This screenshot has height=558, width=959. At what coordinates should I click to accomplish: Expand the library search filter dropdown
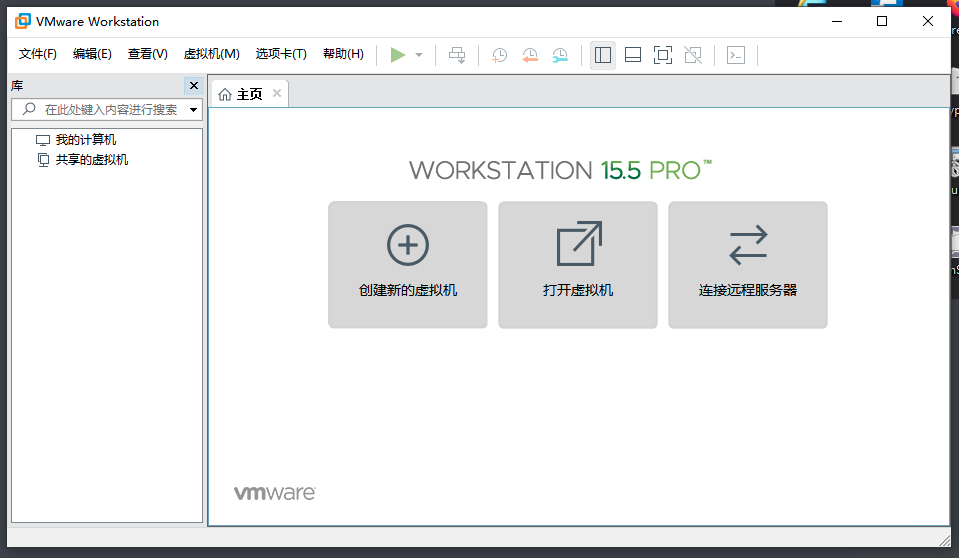(x=193, y=110)
